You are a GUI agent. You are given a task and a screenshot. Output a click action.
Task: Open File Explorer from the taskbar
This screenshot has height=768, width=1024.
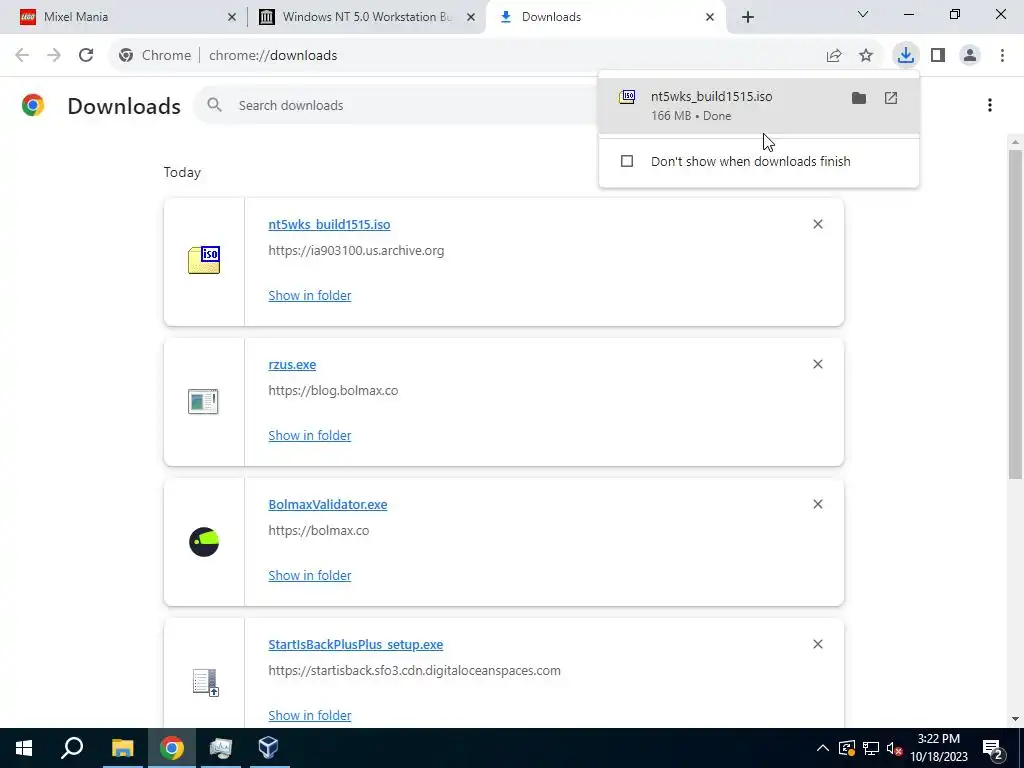pos(122,748)
